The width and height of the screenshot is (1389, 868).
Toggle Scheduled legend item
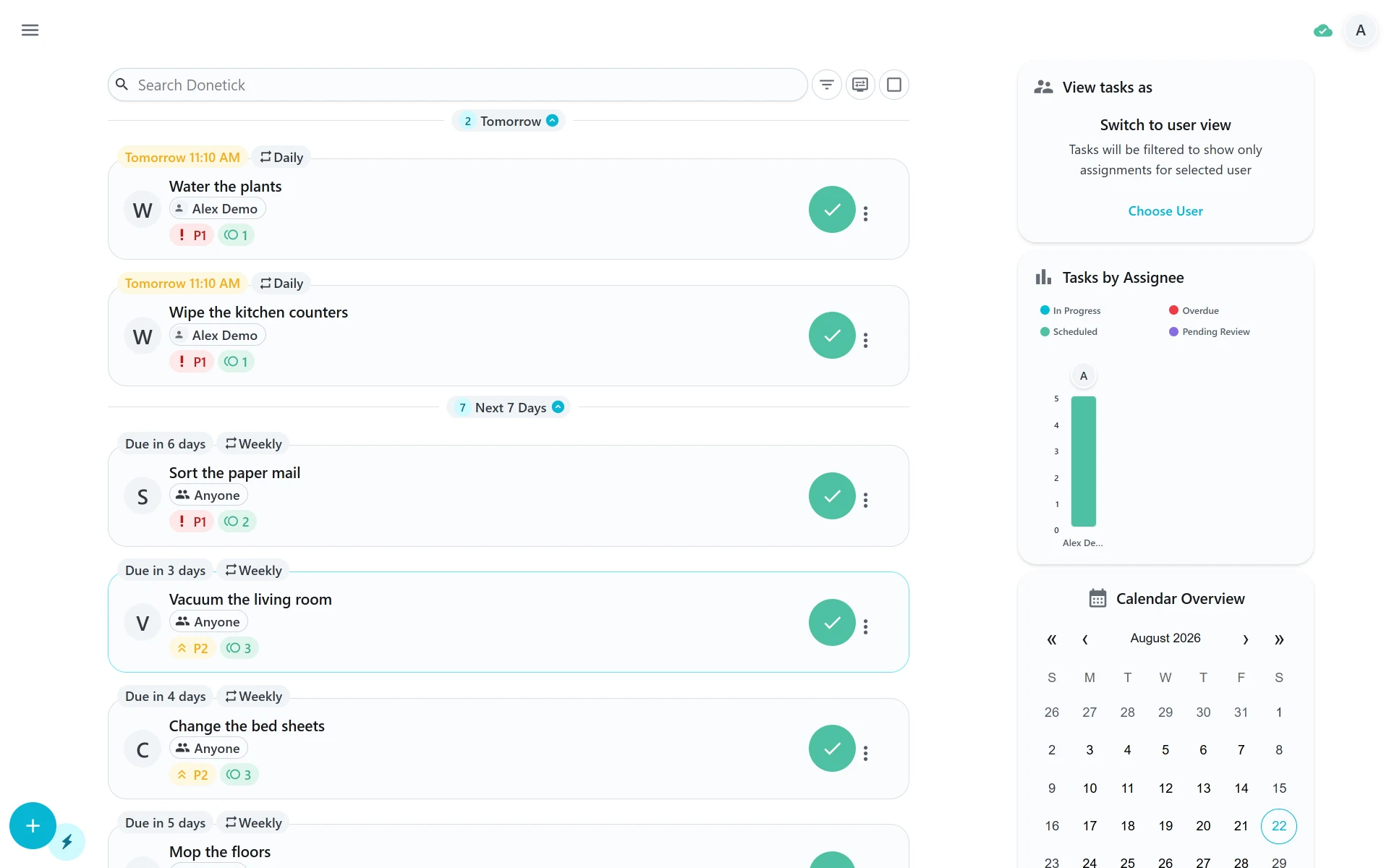(x=1069, y=332)
